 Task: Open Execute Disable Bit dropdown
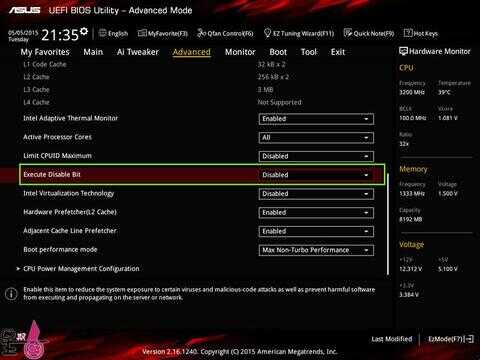click(x=316, y=175)
